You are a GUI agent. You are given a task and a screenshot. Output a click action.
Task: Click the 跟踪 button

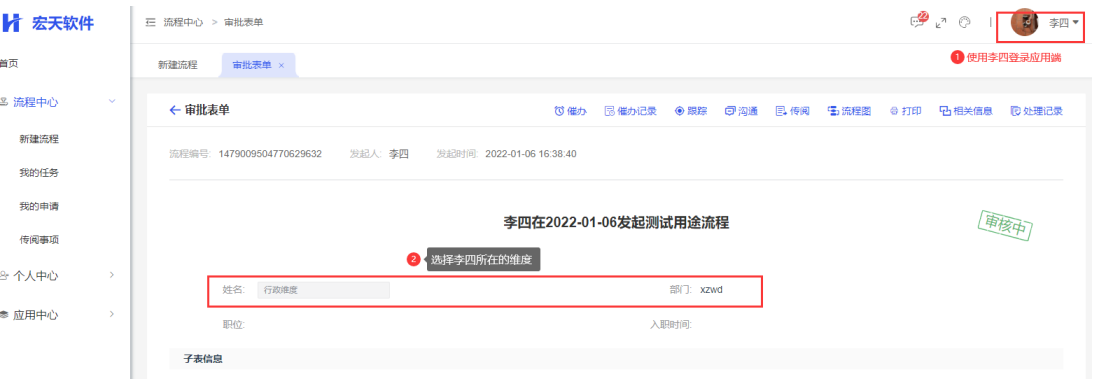[x=690, y=111]
